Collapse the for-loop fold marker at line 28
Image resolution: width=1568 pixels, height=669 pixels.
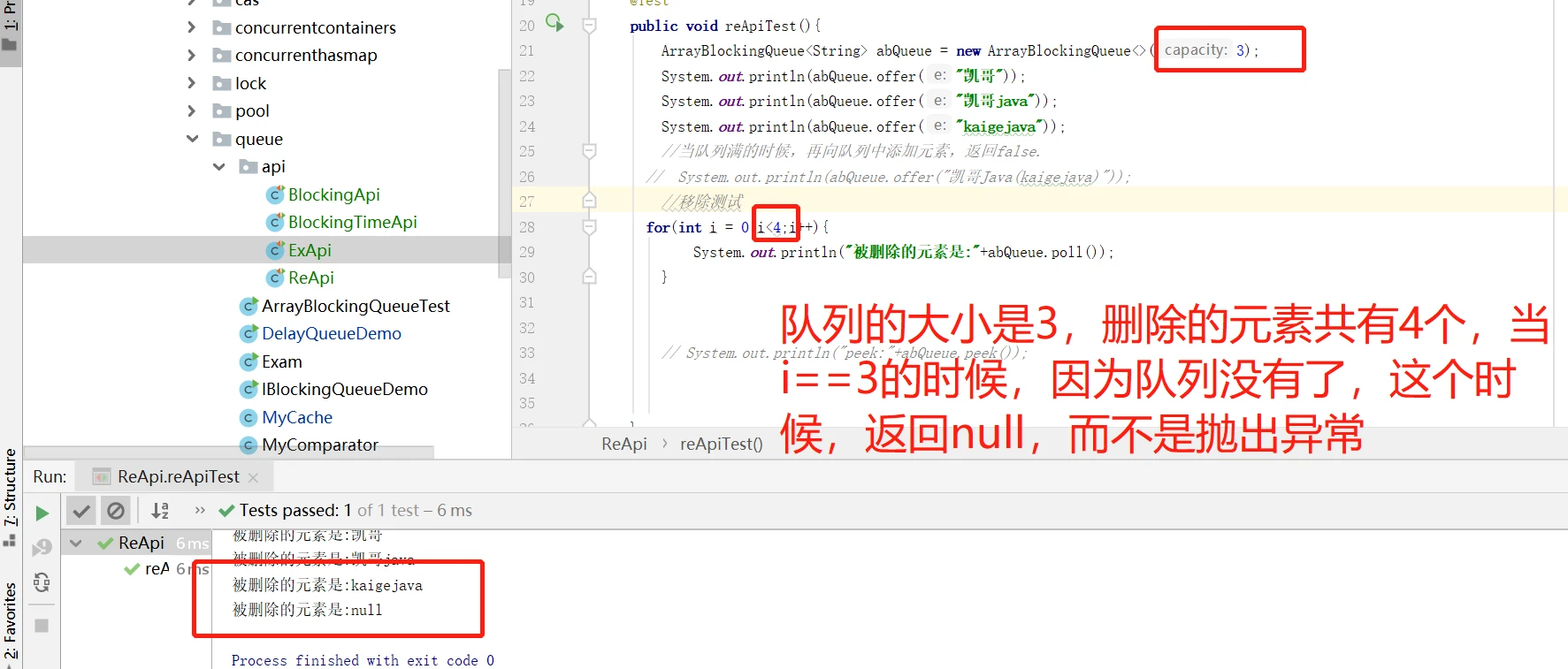click(x=589, y=227)
